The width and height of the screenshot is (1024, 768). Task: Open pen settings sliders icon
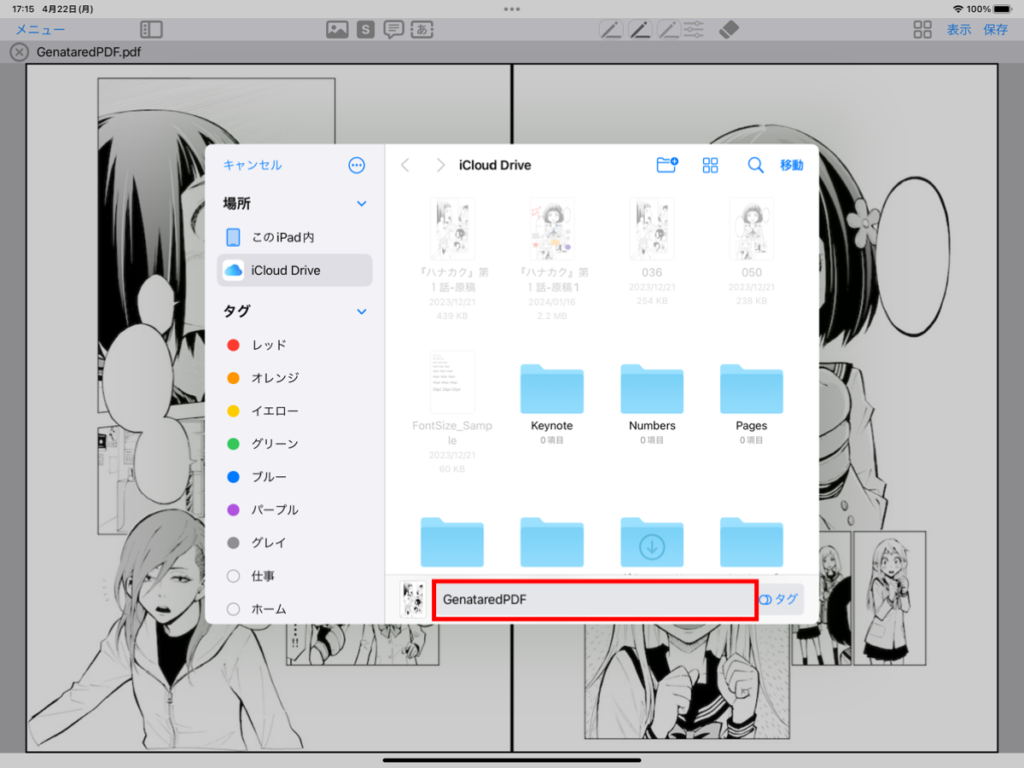point(694,29)
